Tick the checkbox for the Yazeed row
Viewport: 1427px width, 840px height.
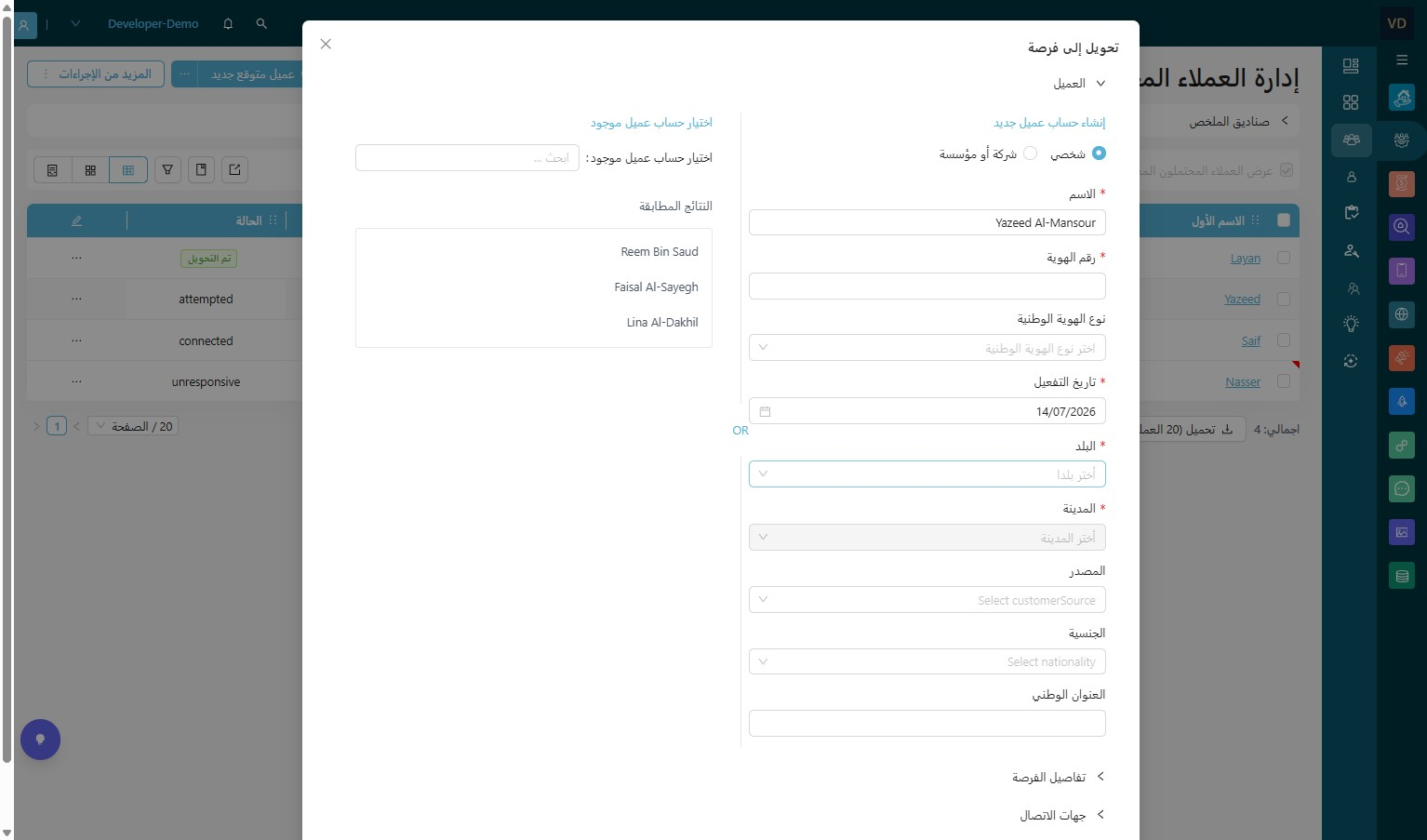pyautogui.click(x=1284, y=300)
